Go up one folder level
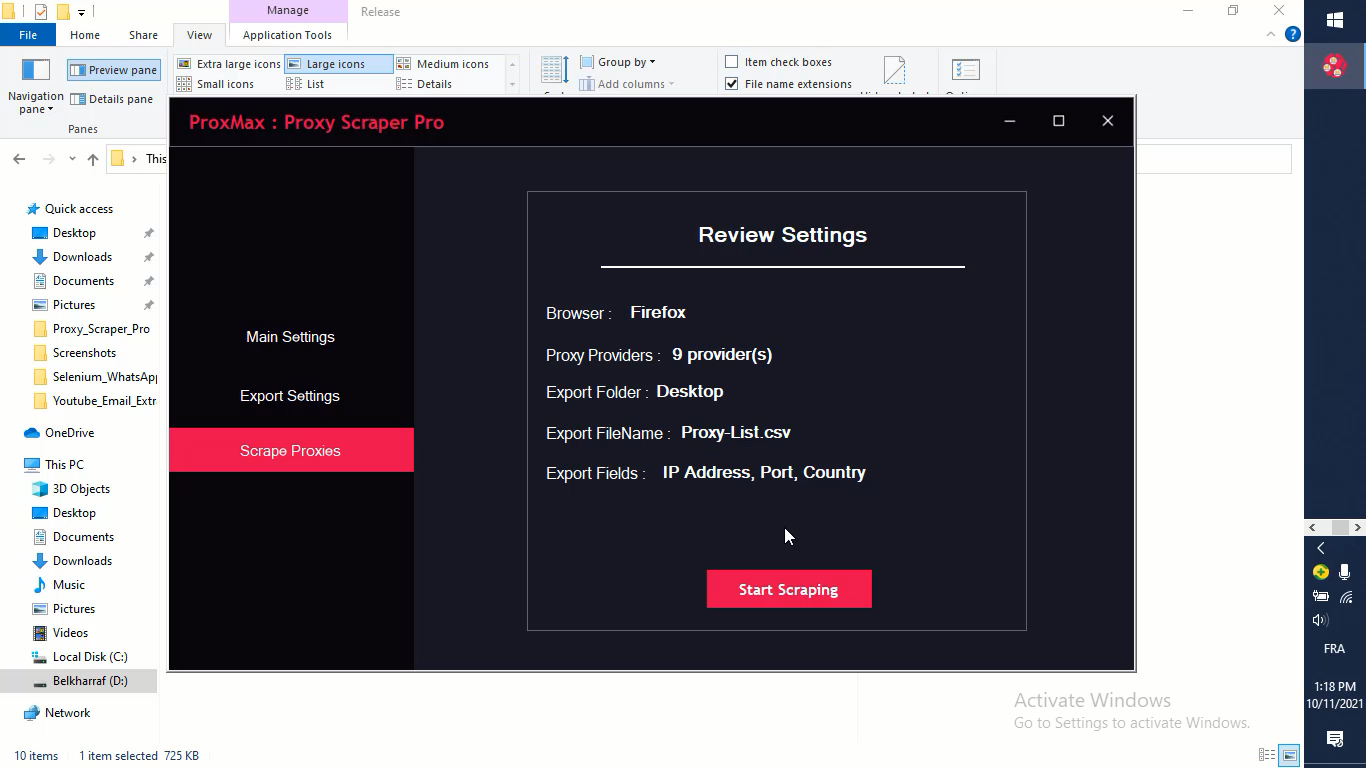Screen dimensions: 1366x768 pos(93,159)
